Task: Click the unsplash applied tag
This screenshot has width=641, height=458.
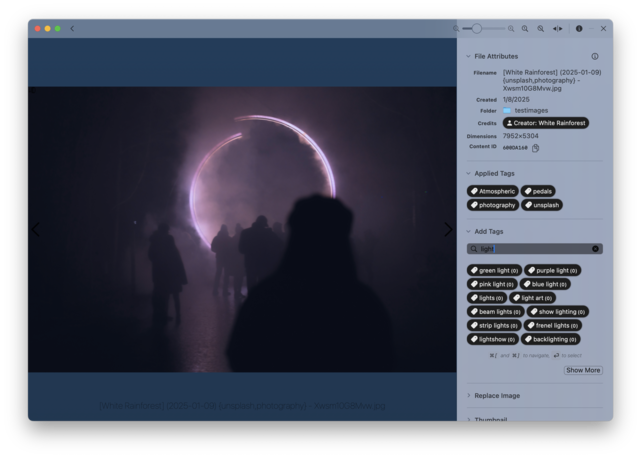Action: [542, 205]
